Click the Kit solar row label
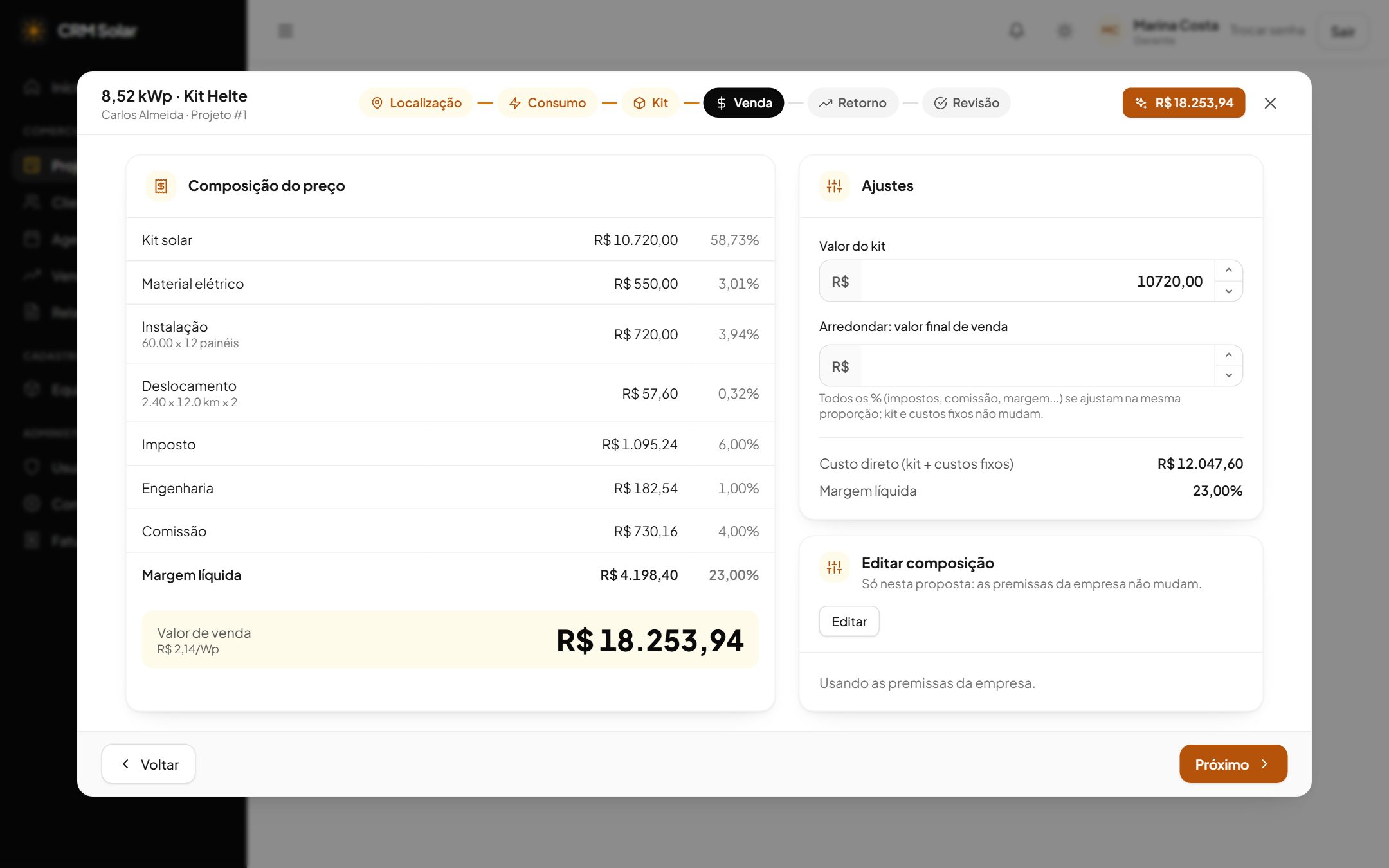The image size is (1389, 868). [167, 240]
